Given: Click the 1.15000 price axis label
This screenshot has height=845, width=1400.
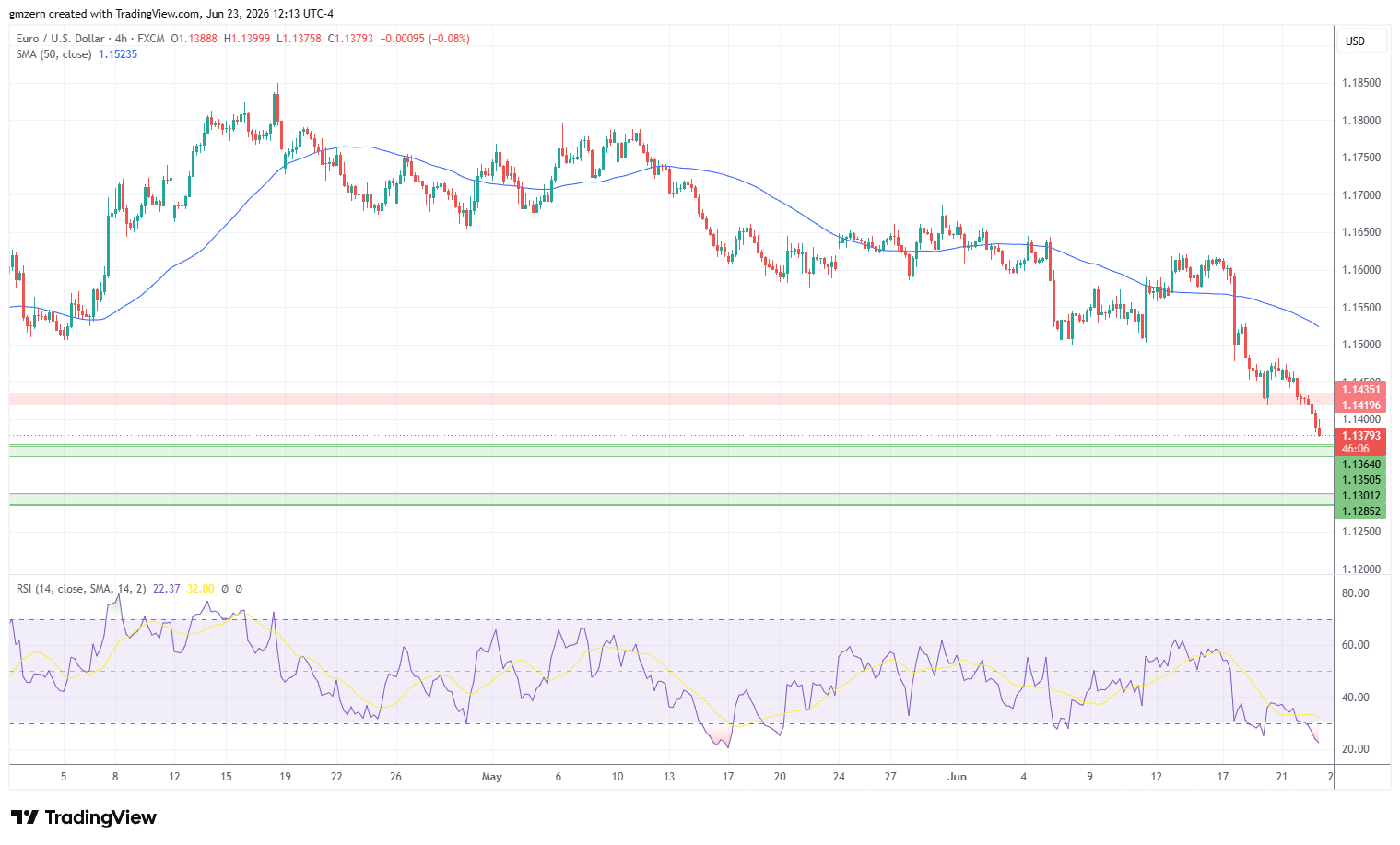Looking at the screenshot, I should click(x=1361, y=345).
